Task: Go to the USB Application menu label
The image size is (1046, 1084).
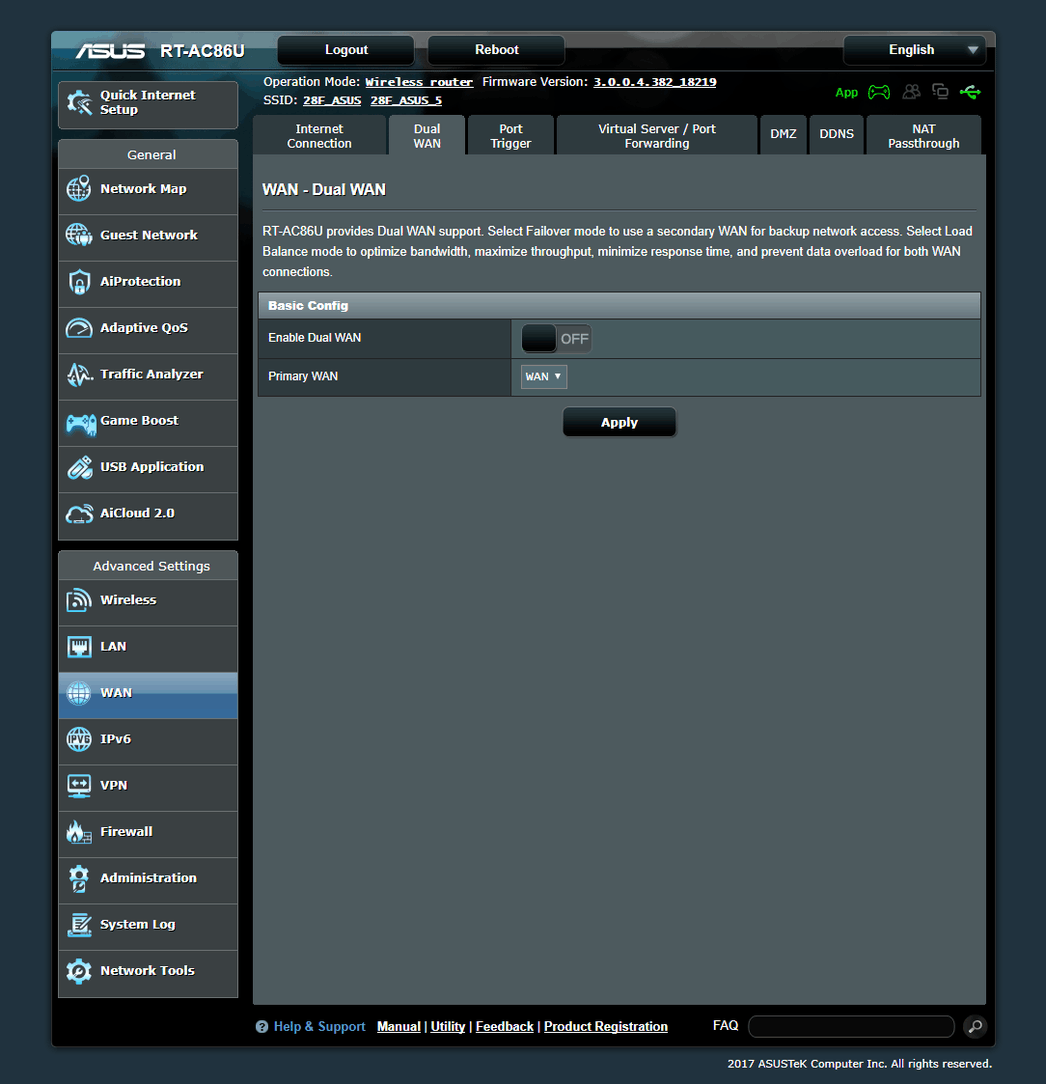Action: point(152,467)
